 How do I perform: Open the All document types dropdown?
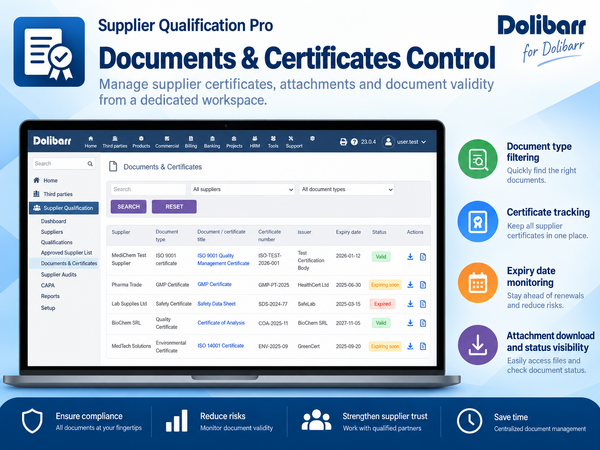pyautogui.click(x=347, y=189)
